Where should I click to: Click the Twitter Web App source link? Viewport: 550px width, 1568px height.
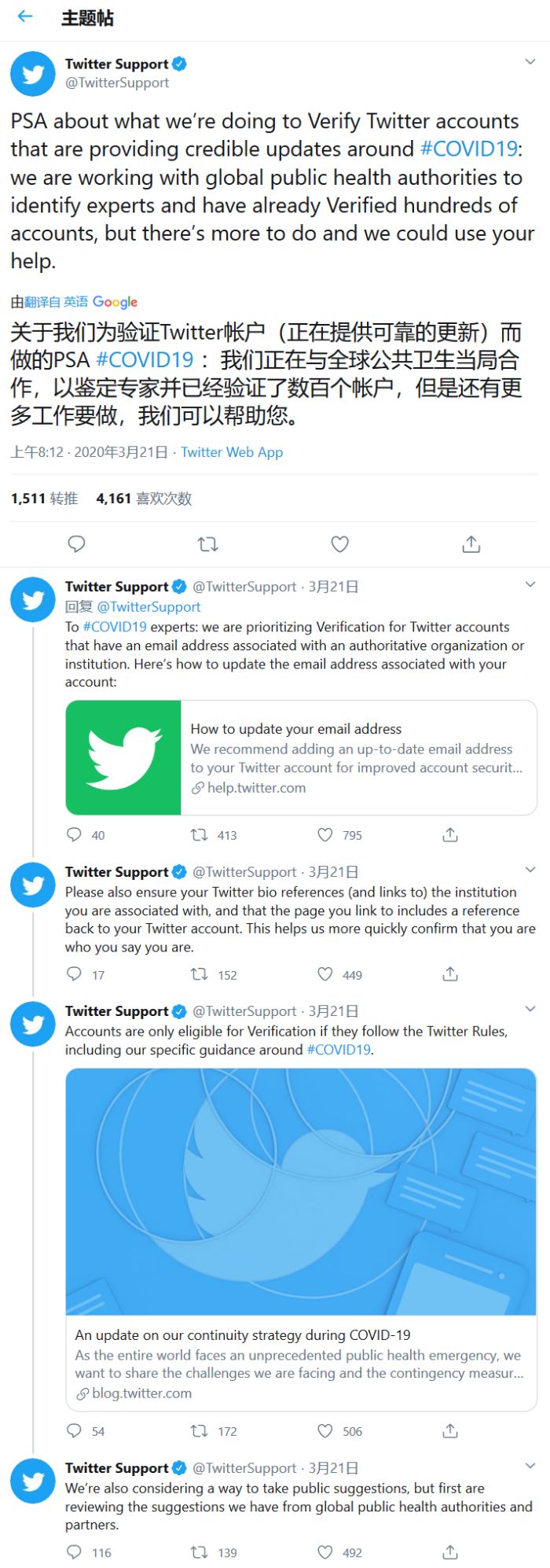point(232,452)
